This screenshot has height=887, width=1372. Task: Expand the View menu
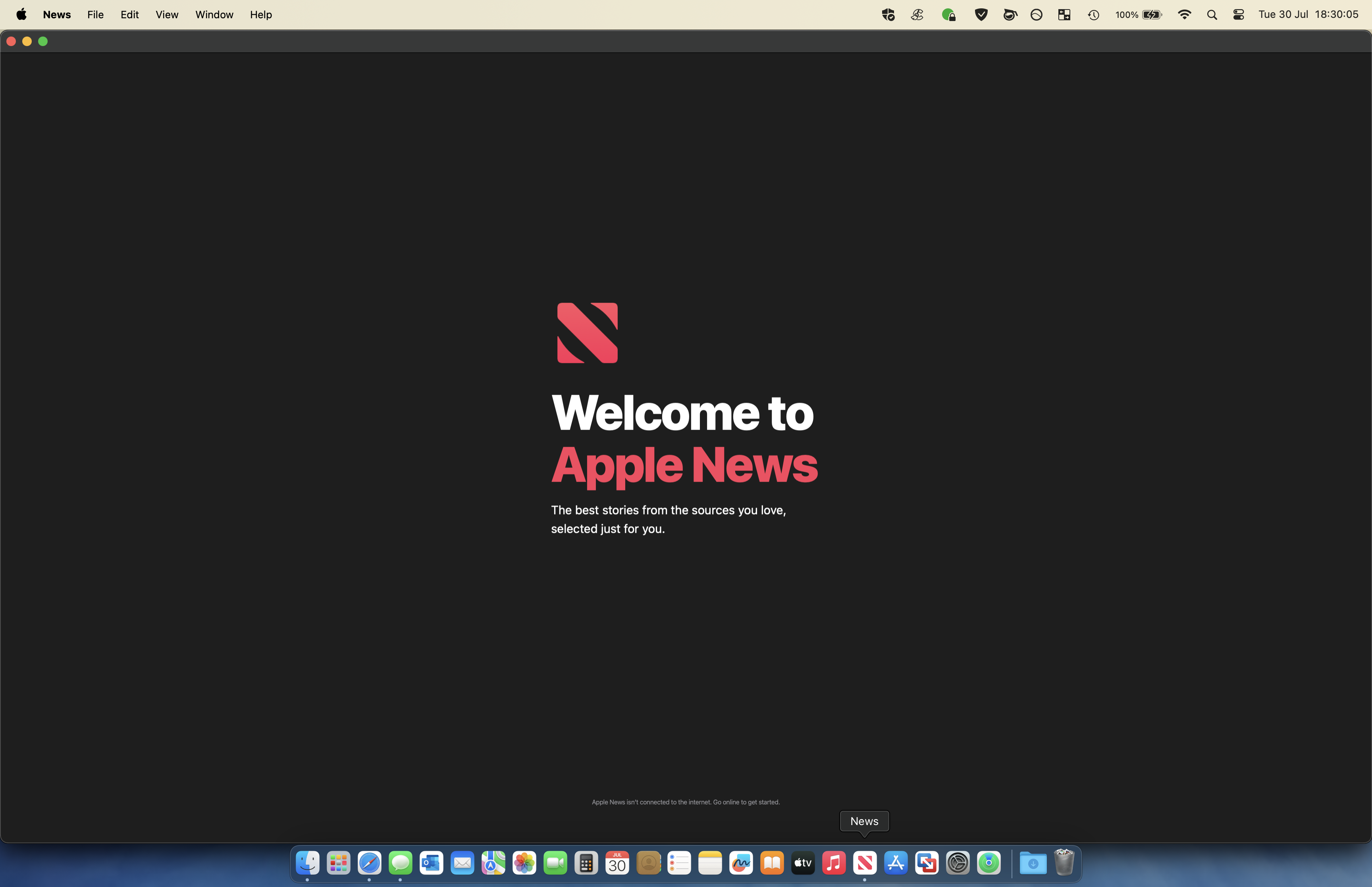pyautogui.click(x=166, y=14)
